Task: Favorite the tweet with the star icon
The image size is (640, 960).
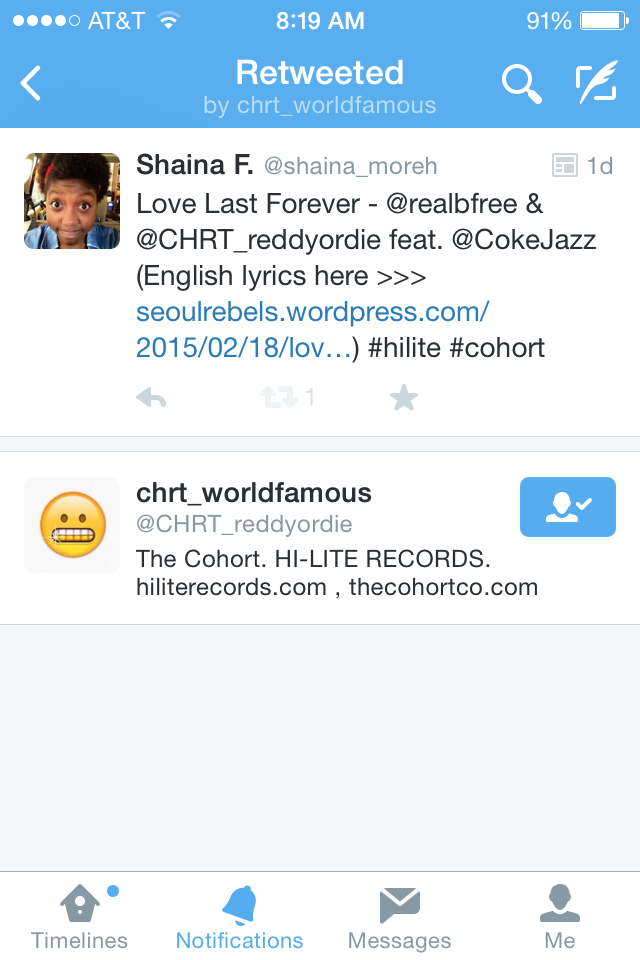Action: point(404,397)
